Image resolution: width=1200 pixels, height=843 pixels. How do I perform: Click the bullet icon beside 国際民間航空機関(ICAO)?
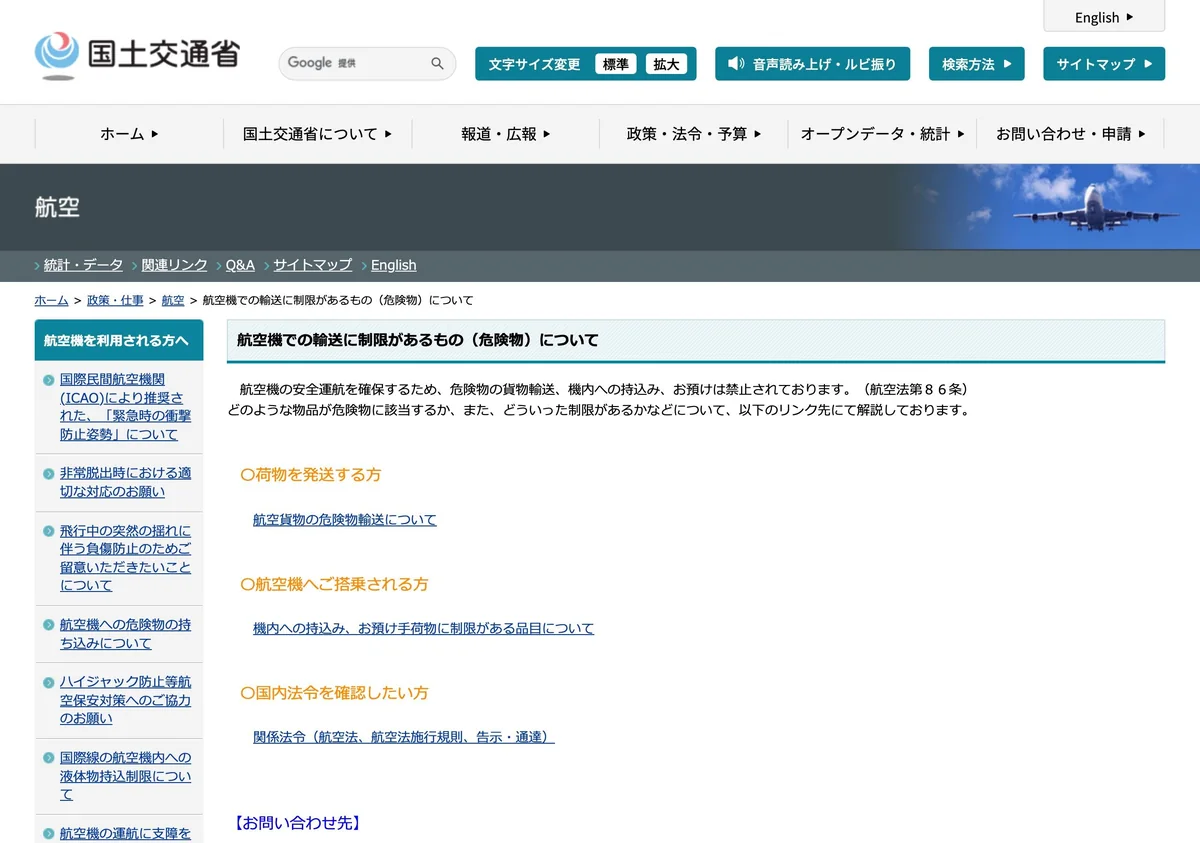49,380
